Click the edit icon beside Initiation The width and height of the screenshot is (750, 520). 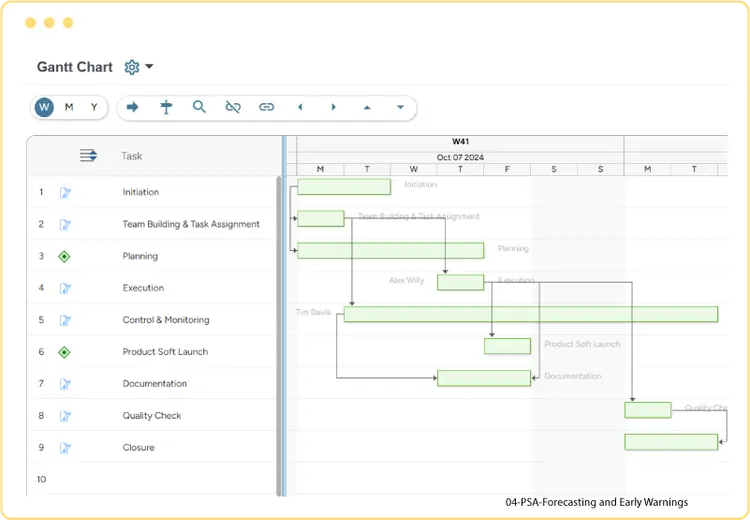(x=65, y=192)
